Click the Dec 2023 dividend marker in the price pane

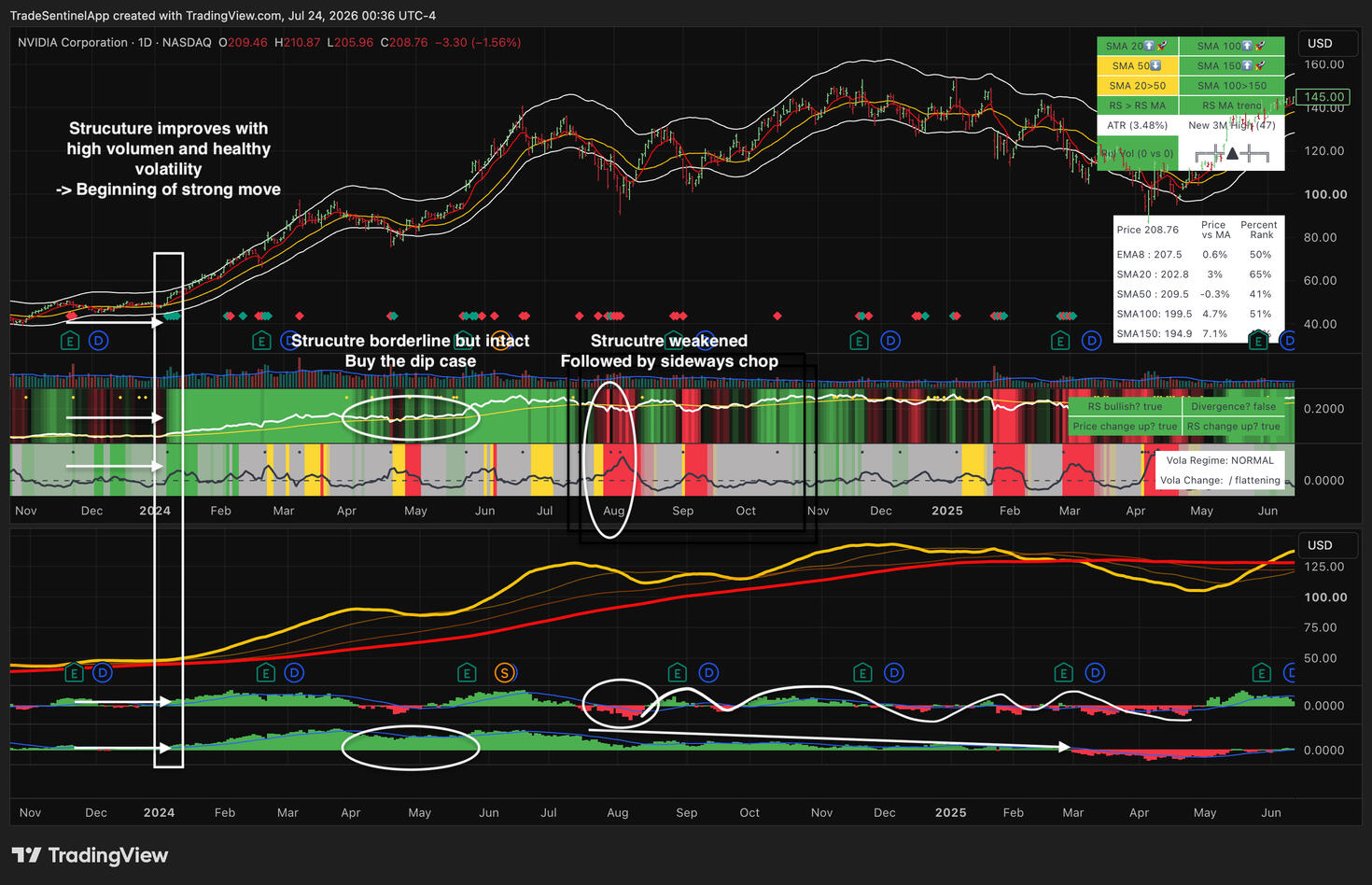(98, 341)
